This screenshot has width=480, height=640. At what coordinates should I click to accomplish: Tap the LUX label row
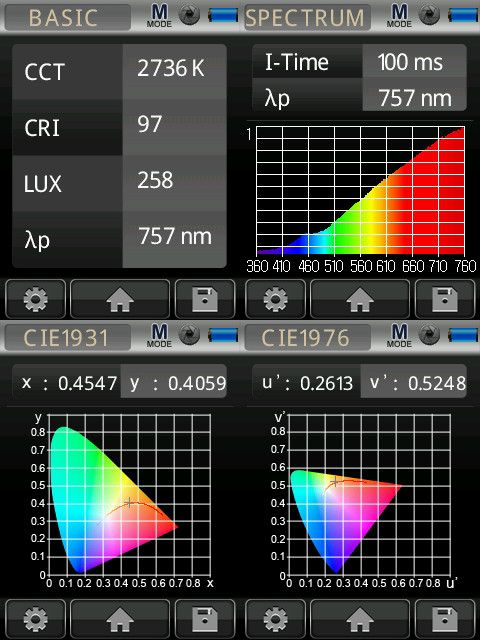[67, 183]
